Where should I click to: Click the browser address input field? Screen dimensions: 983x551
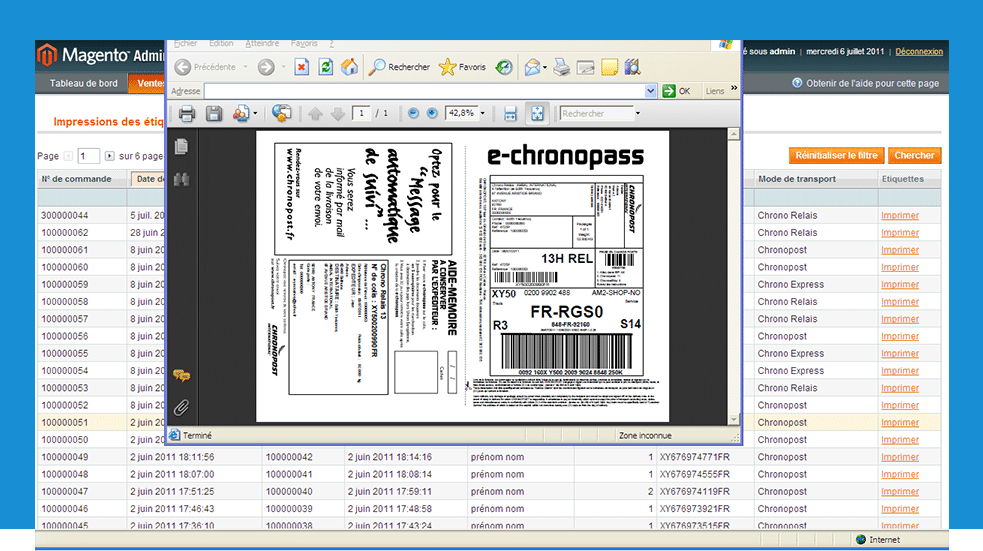coord(424,91)
